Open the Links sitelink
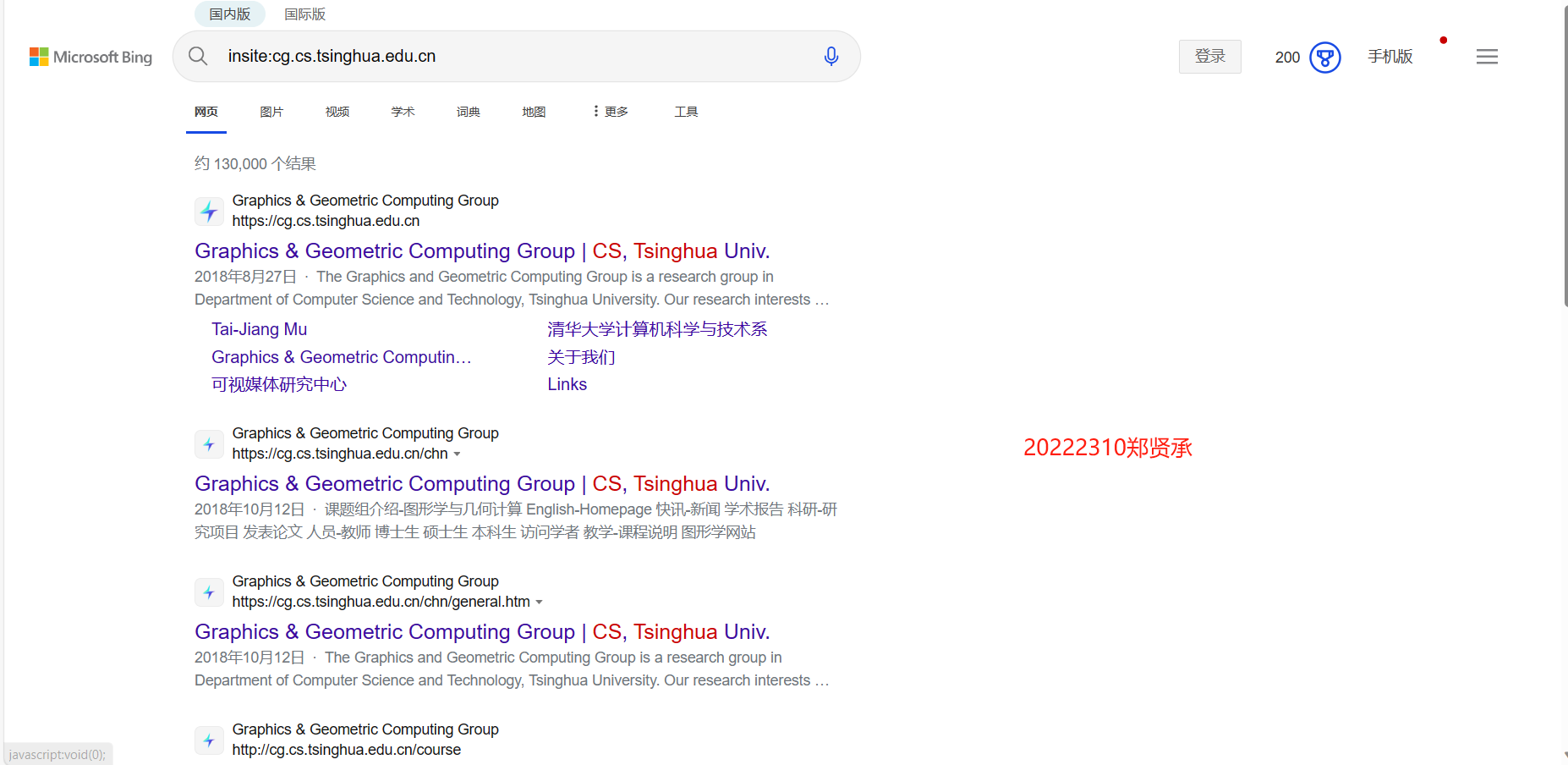The image size is (1568, 765). [x=567, y=384]
